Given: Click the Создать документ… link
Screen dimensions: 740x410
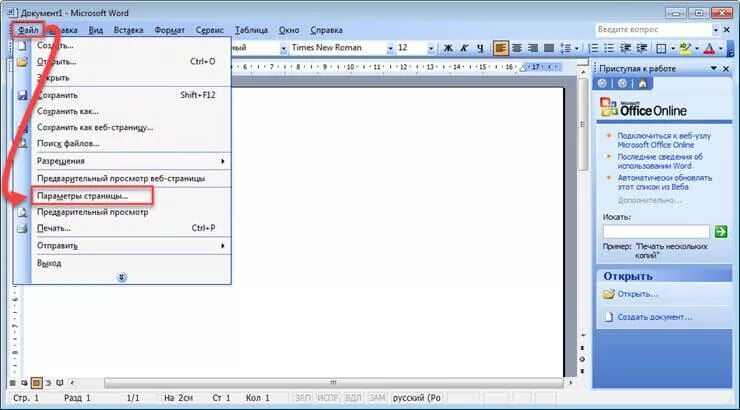Looking at the screenshot, I should tap(655, 317).
